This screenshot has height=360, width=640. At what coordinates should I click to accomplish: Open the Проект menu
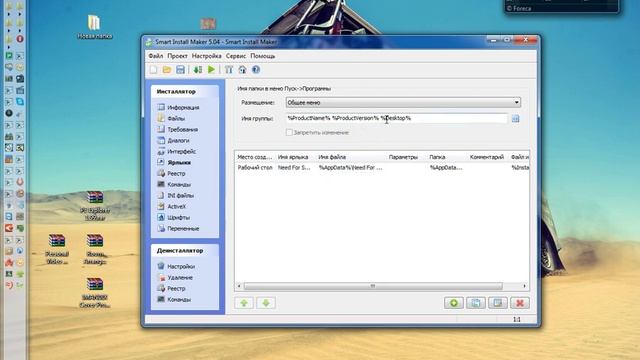tap(177, 56)
